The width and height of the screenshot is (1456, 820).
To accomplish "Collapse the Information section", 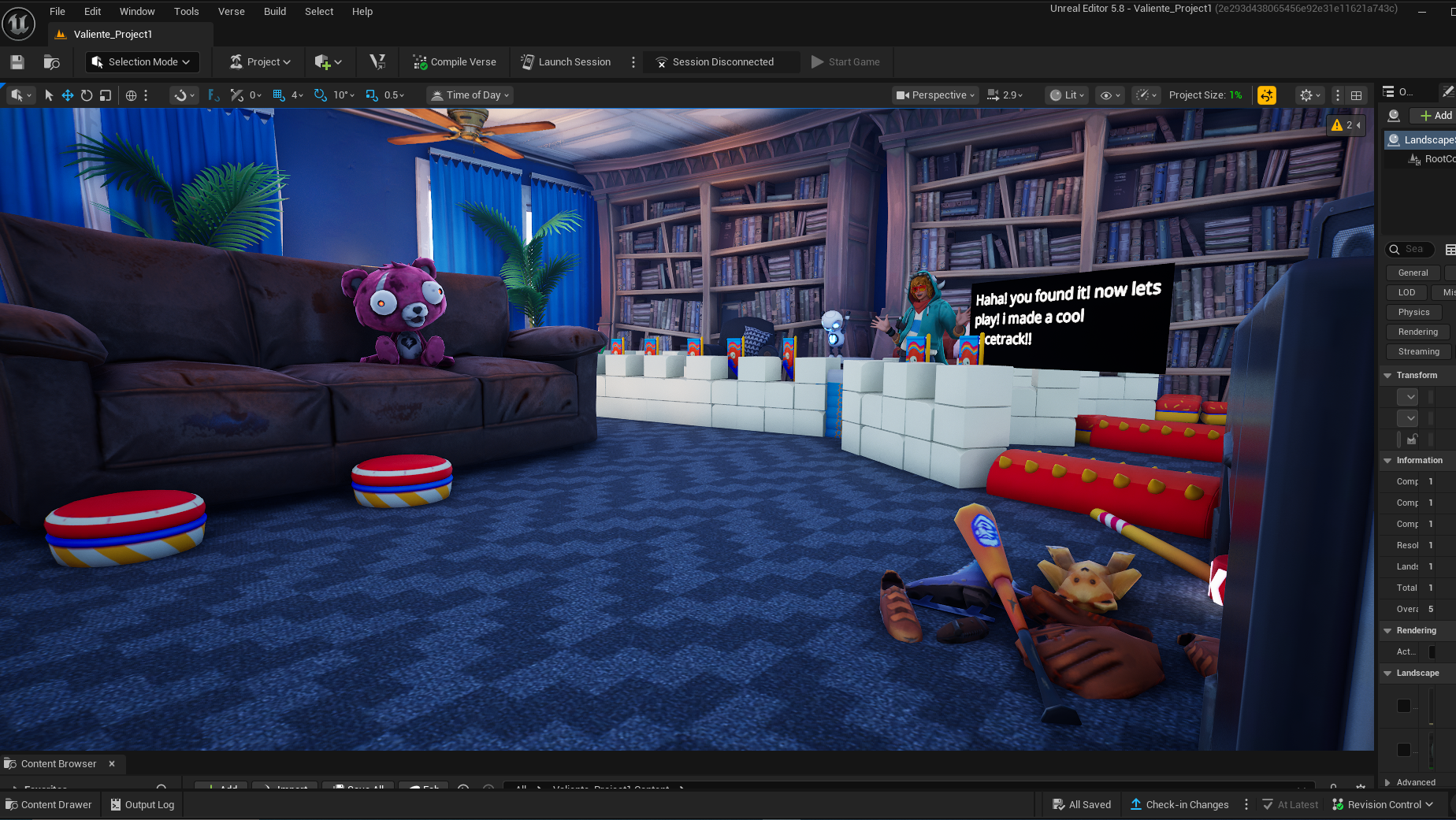I will [1387, 461].
